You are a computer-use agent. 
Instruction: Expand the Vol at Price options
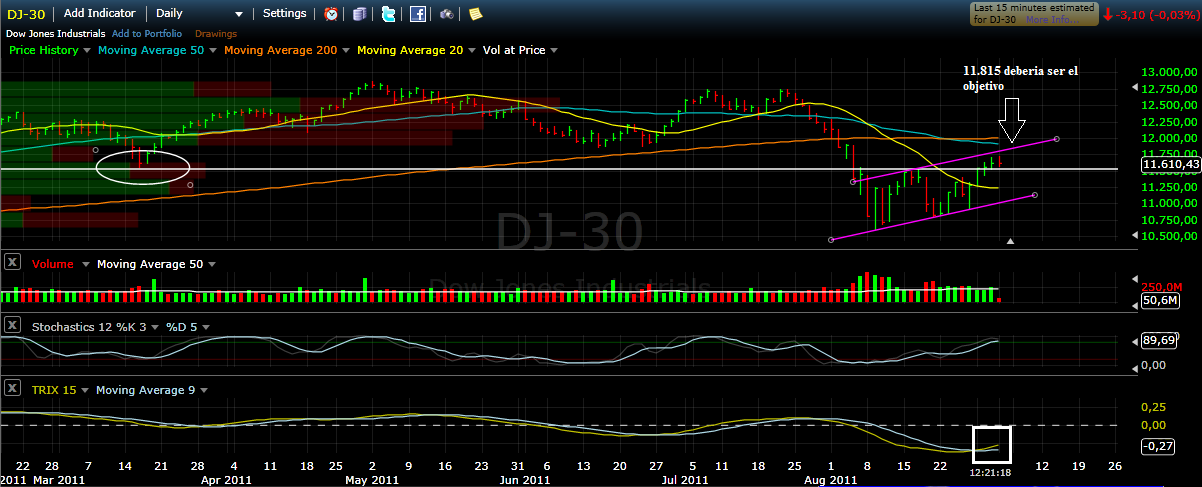pos(520,50)
